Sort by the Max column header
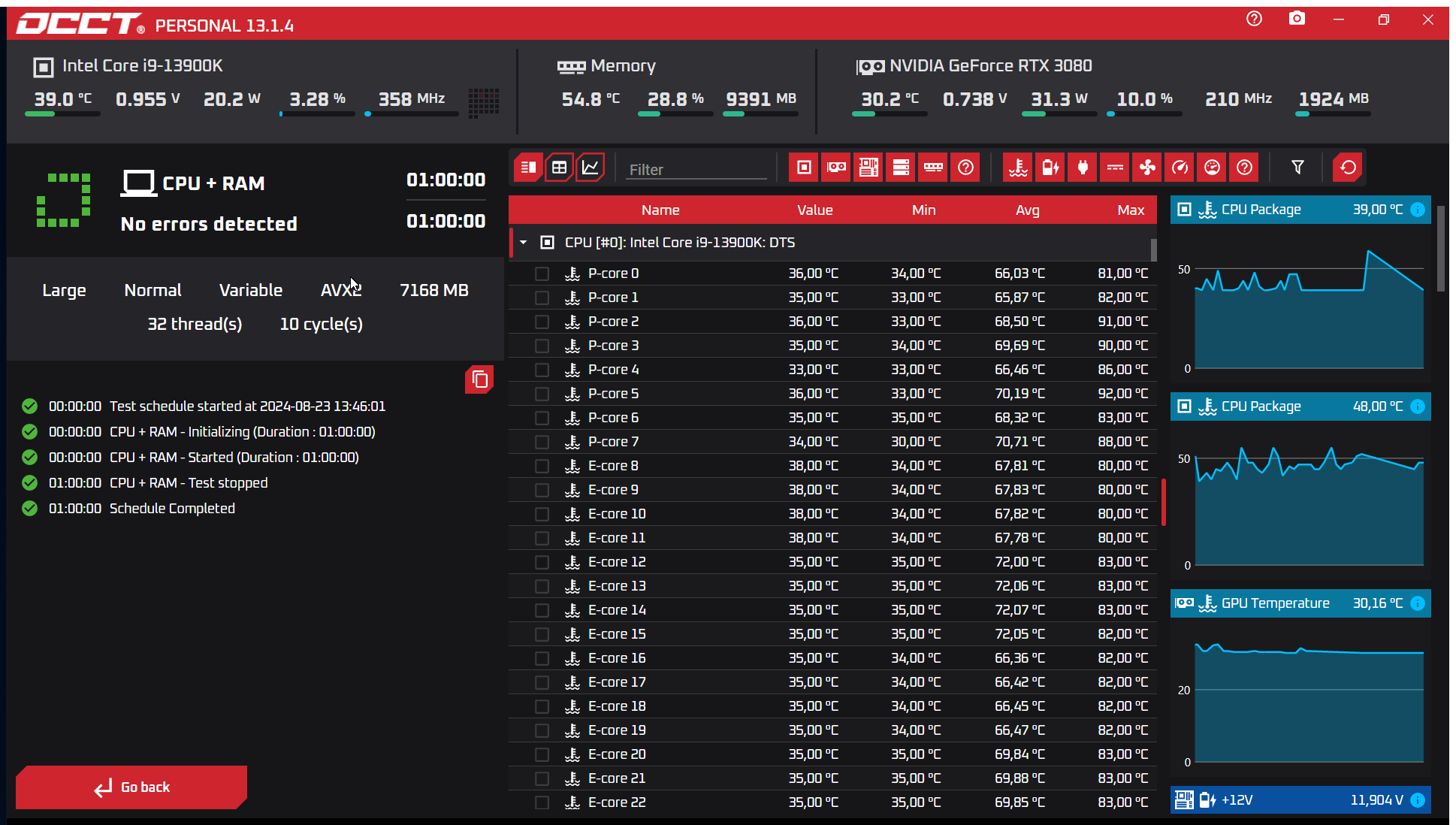The width and height of the screenshot is (1456, 825). coord(1130,210)
